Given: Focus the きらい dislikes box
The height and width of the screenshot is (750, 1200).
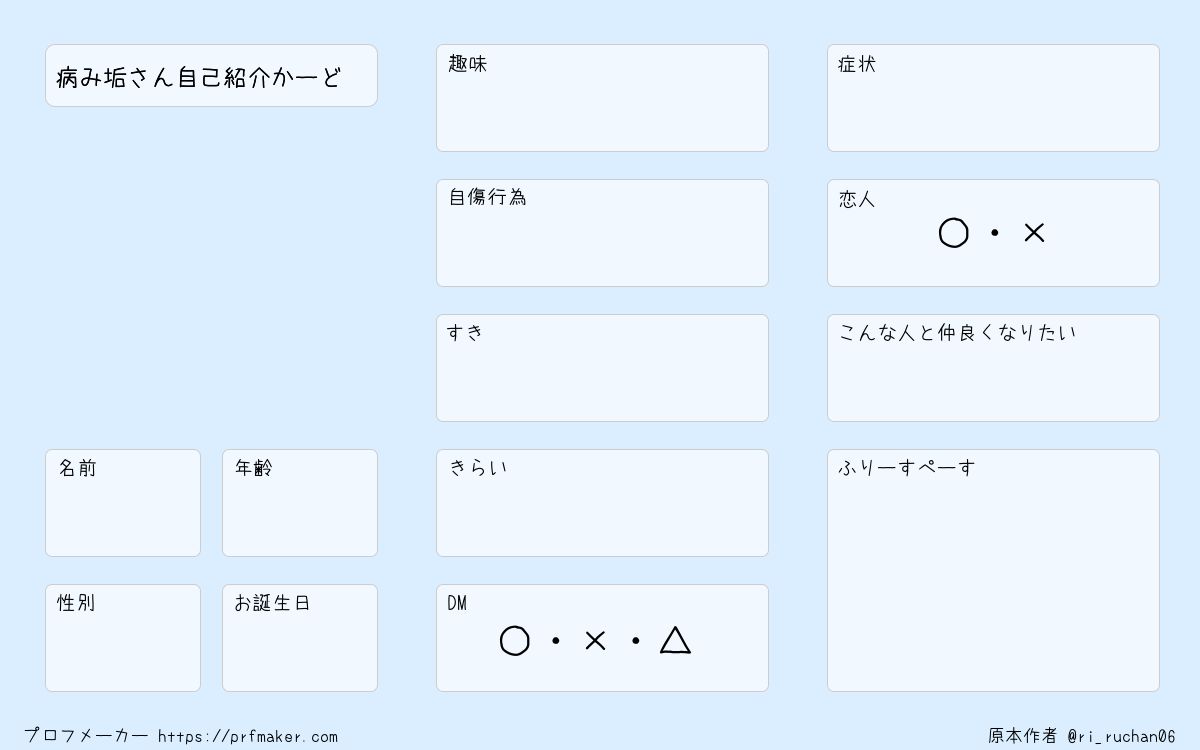Looking at the screenshot, I should tap(602, 503).
